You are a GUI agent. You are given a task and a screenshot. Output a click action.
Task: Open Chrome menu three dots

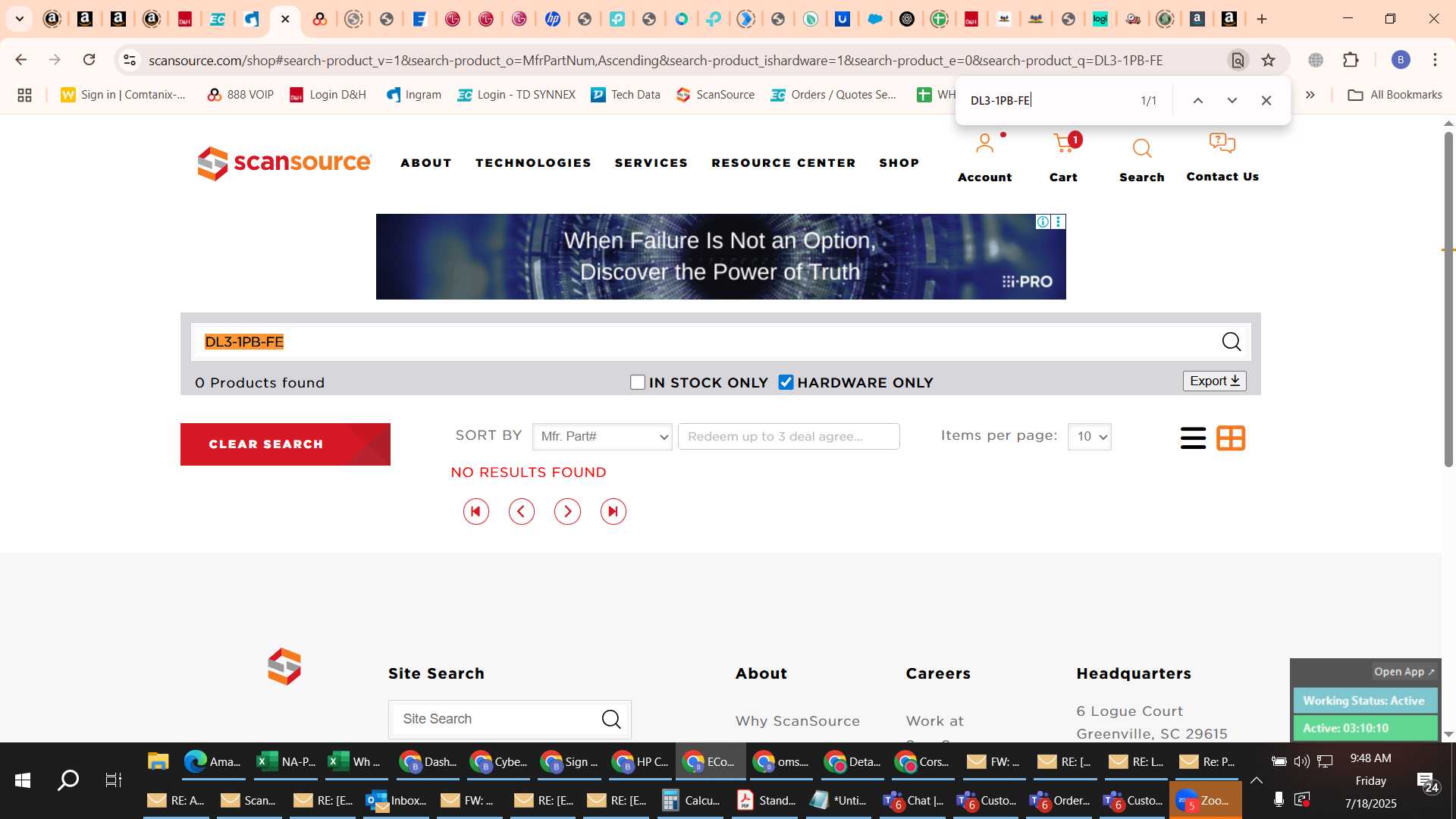(x=1435, y=60)
